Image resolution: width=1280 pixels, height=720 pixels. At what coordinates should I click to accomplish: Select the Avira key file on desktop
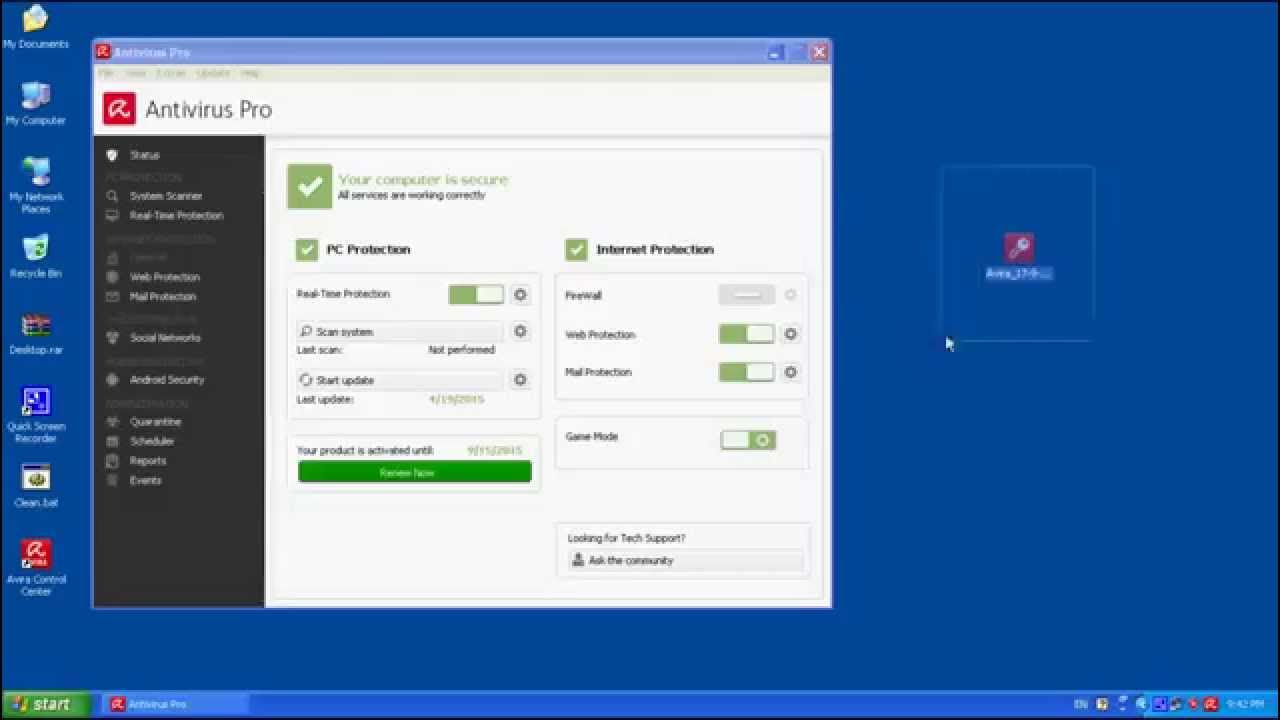coord(1018,256)
